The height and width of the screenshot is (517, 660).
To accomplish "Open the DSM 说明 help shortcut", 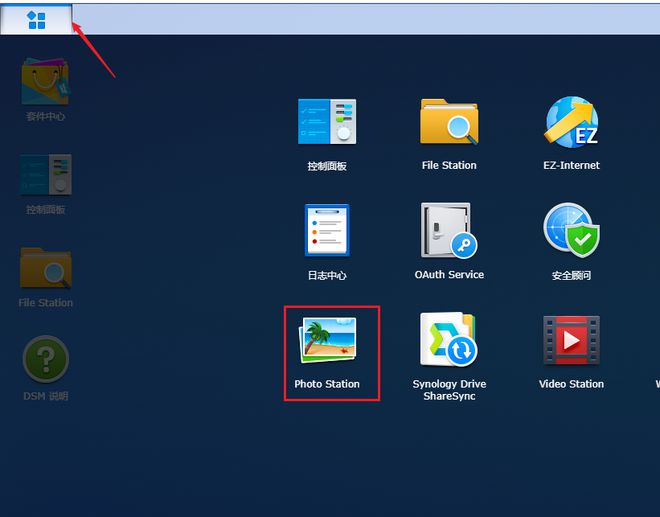I will tap(45, 359).
